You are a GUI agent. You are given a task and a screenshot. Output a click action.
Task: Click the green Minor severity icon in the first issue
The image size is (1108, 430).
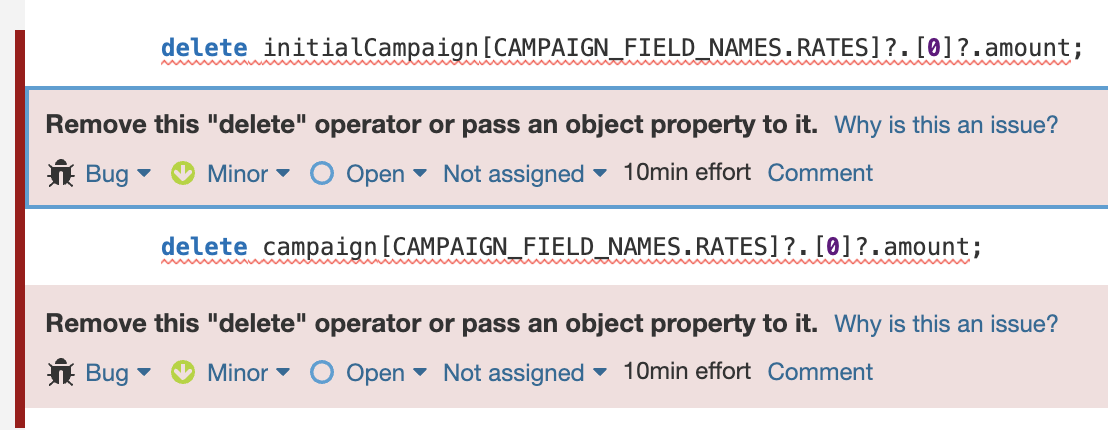[x=182, y=174]
